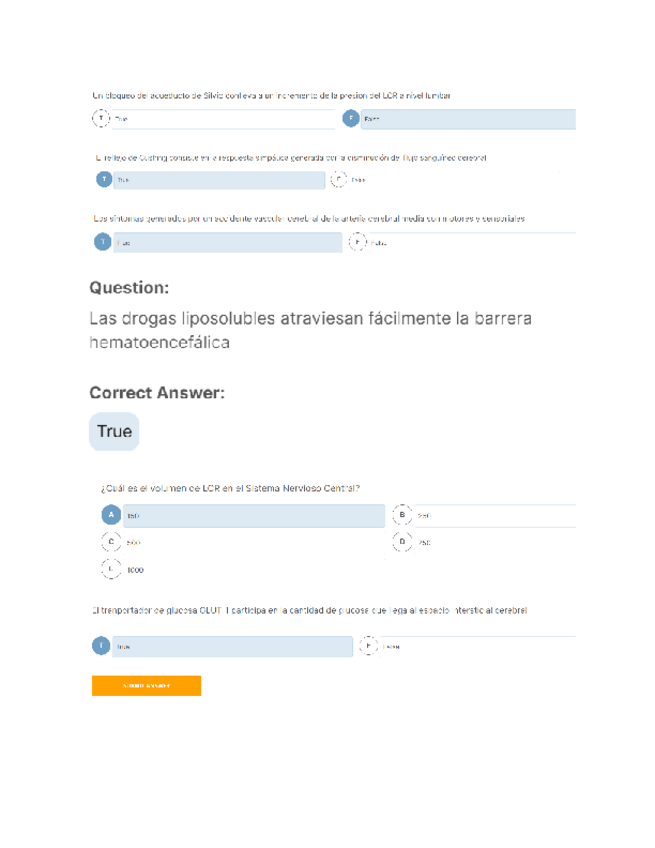Image resolution: width=655 pixels, height=848 pixels.
Task: Select False for the GLUT 1 transporter question
Action: [x=368, y=646]
